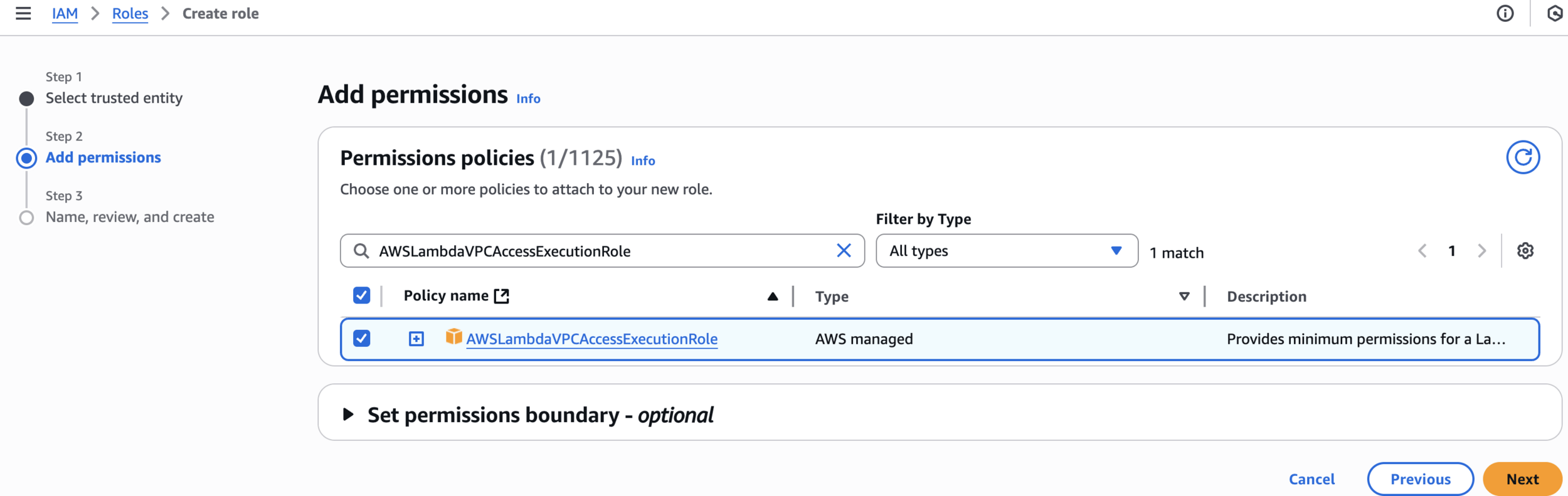Click the Description column header
Screen dimensions: 1568x496
[1266, 297]
